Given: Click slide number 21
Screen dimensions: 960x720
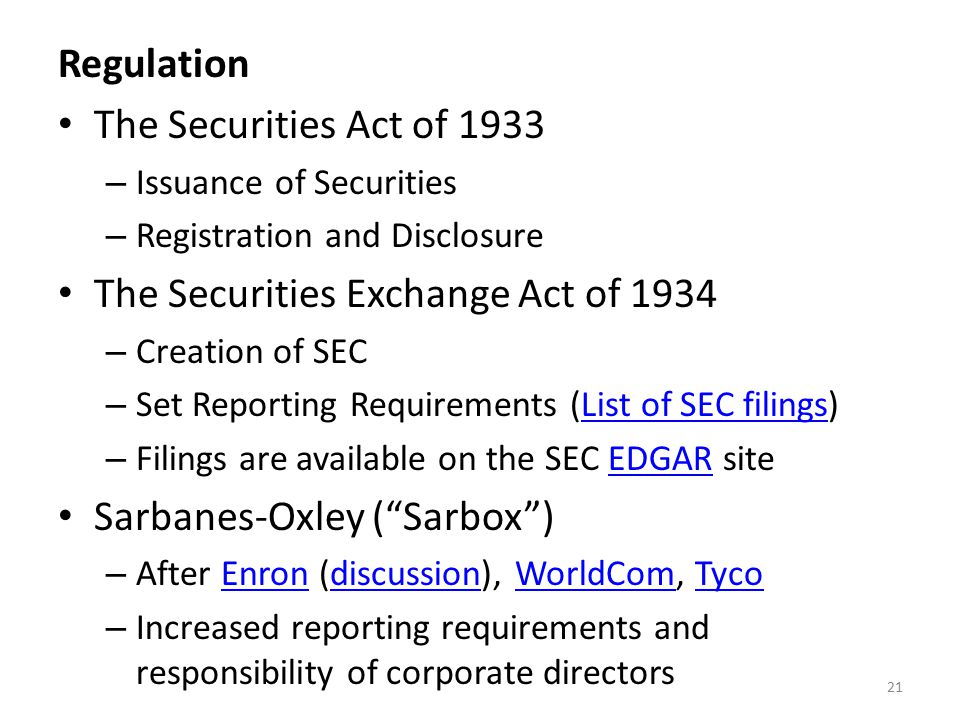Looking at the screenshot, I should [x=894, y=688].
